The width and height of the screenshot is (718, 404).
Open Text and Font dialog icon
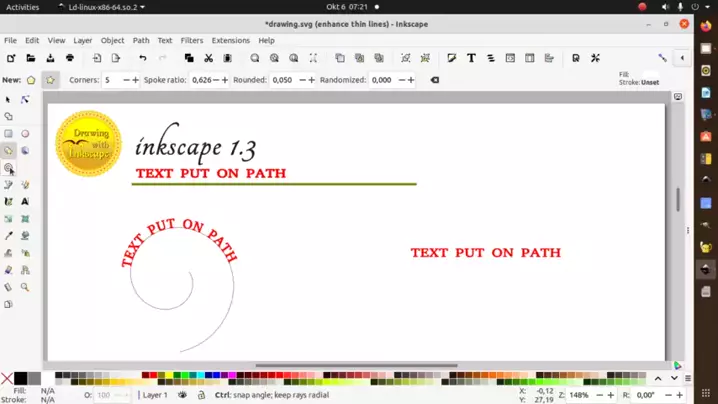pos(470,58)
